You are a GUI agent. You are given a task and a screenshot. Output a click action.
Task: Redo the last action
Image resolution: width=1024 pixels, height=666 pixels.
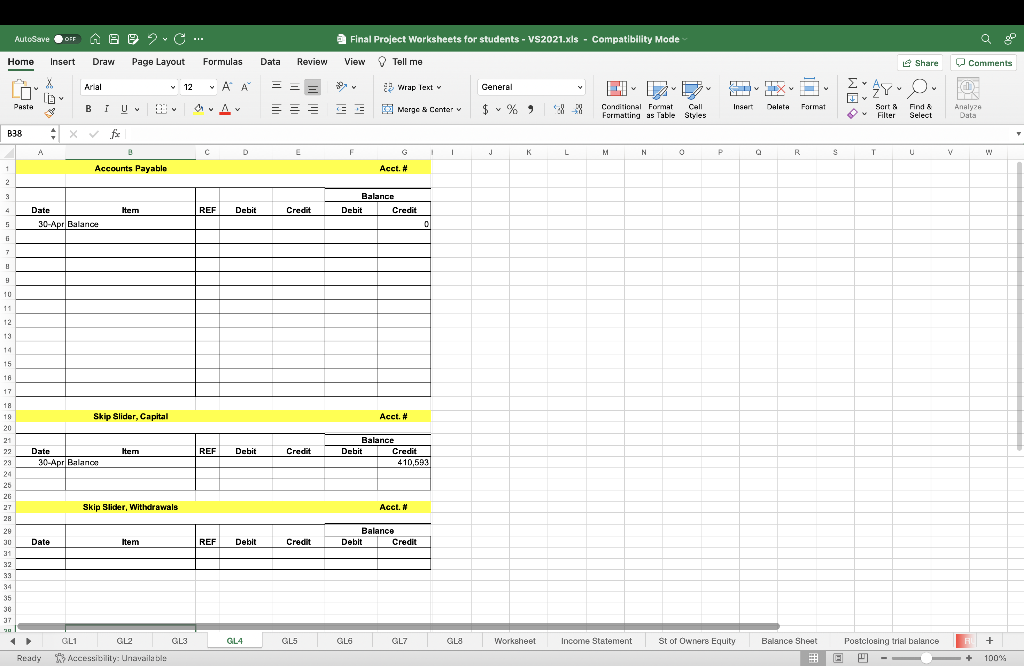tap(180, 39)
